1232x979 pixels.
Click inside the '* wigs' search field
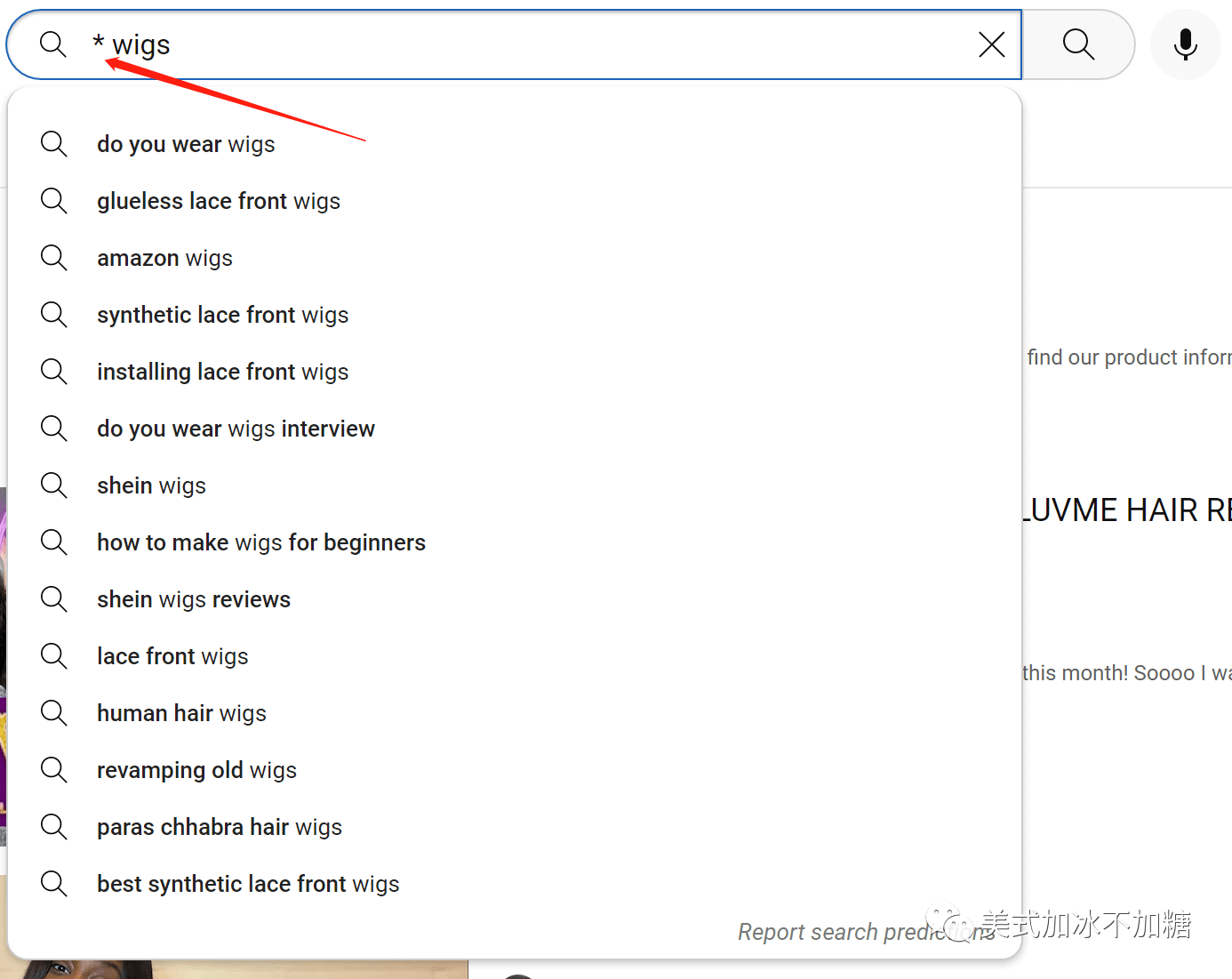pos(533,44)
